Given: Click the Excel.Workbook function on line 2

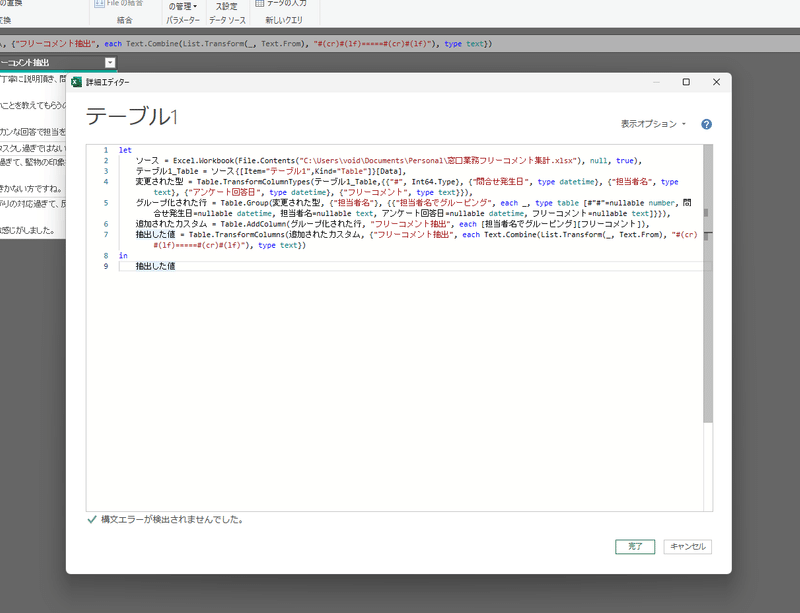Looking at the screenshot, I should tap(204, 161).
